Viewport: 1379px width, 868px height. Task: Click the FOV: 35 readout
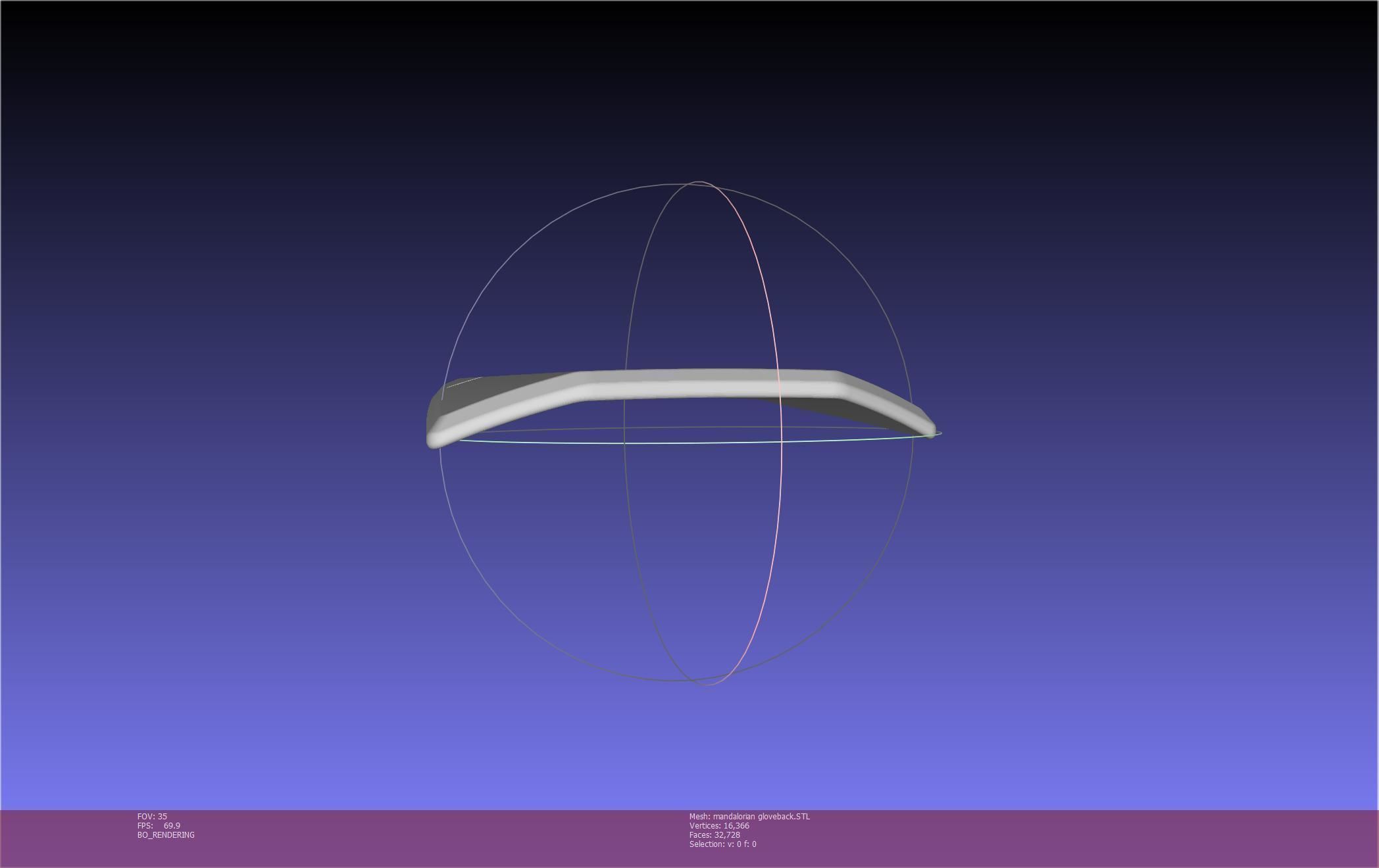pos(152,816)
